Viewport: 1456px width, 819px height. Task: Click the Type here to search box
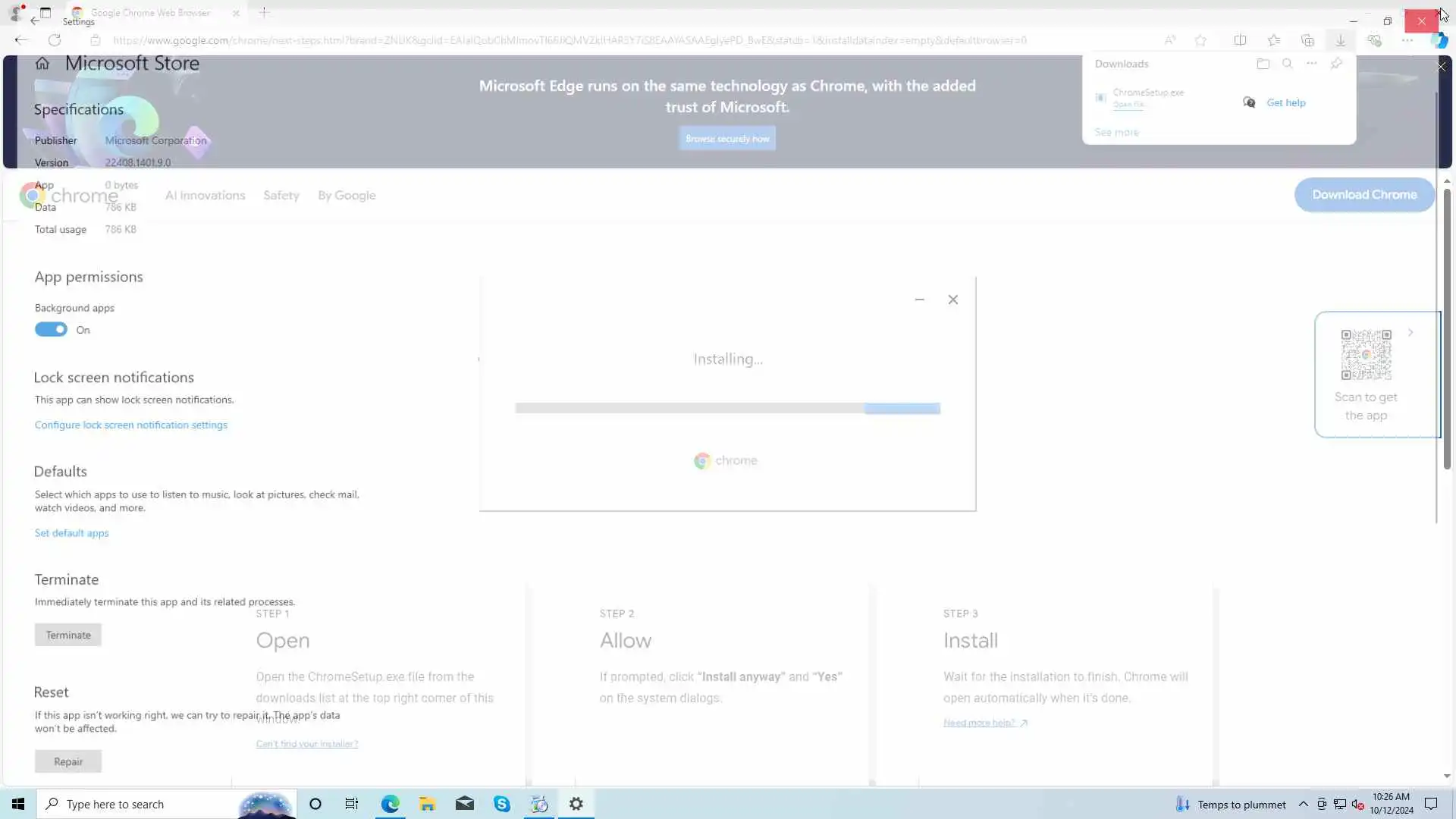coord(136,804)
